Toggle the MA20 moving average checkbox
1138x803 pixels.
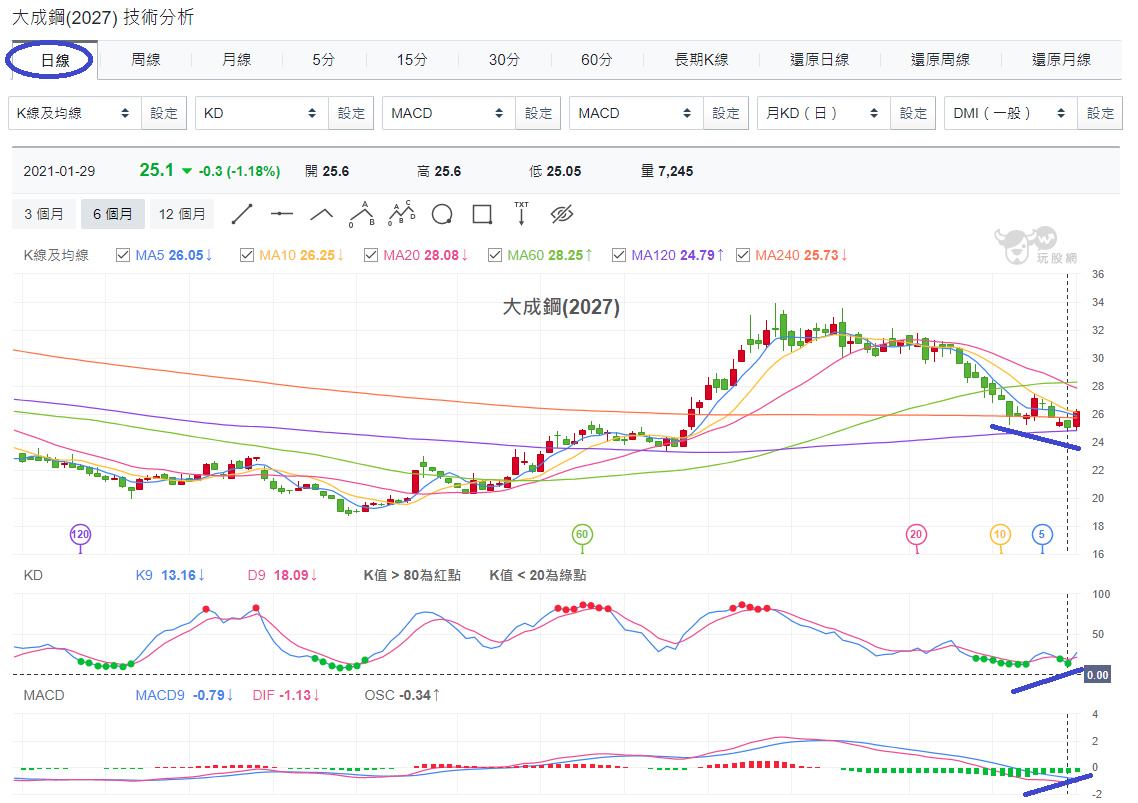[371, 255]
